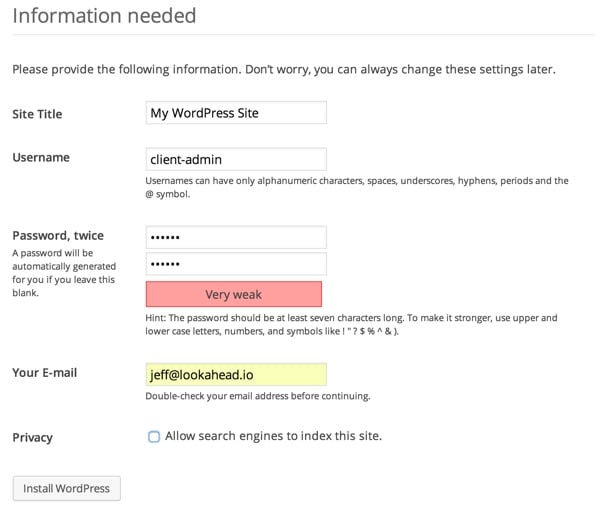Click the red Very weak strength indicator

coord(234,294)
